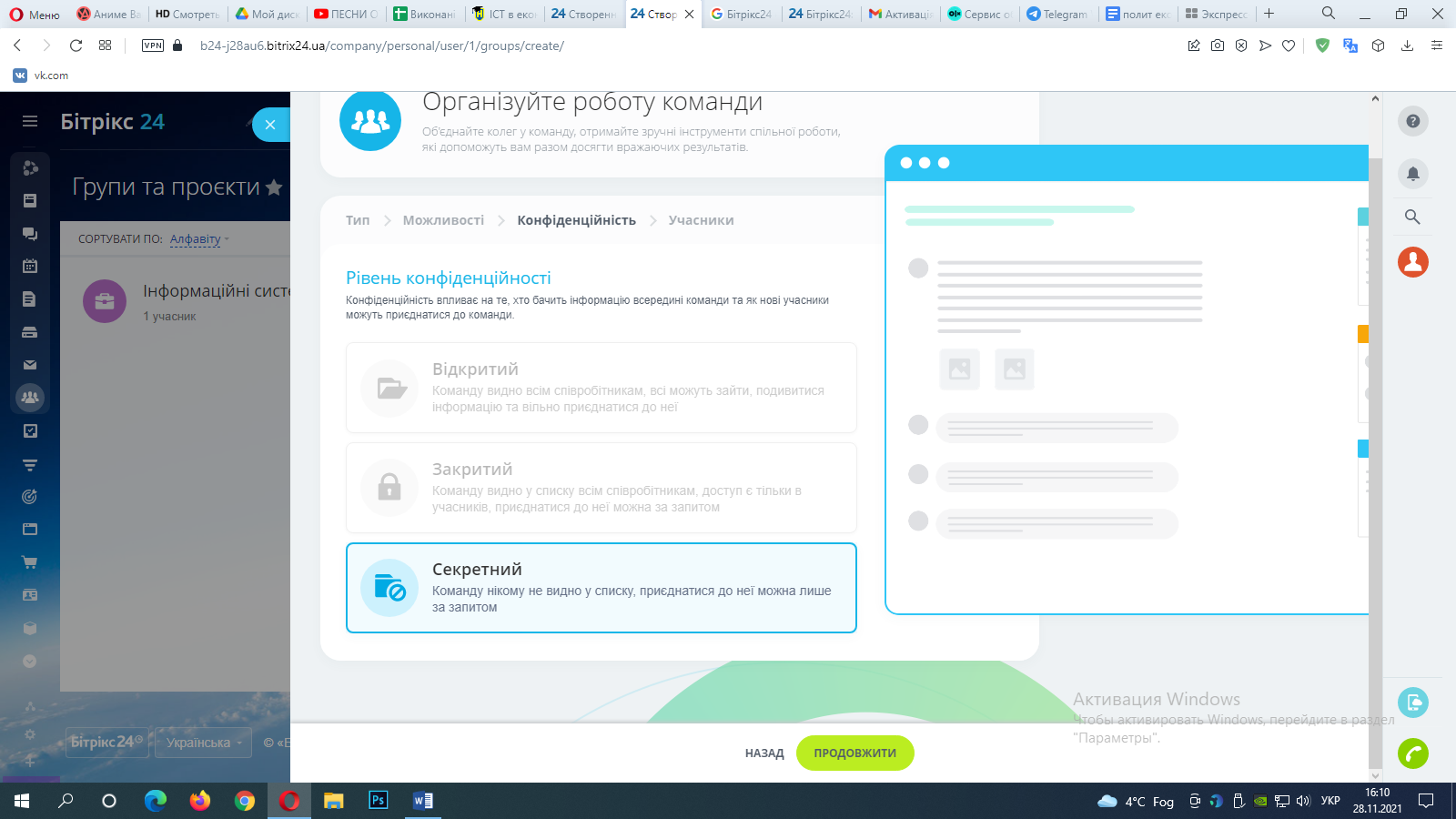Open a new browser tab

pos(1269,14)
